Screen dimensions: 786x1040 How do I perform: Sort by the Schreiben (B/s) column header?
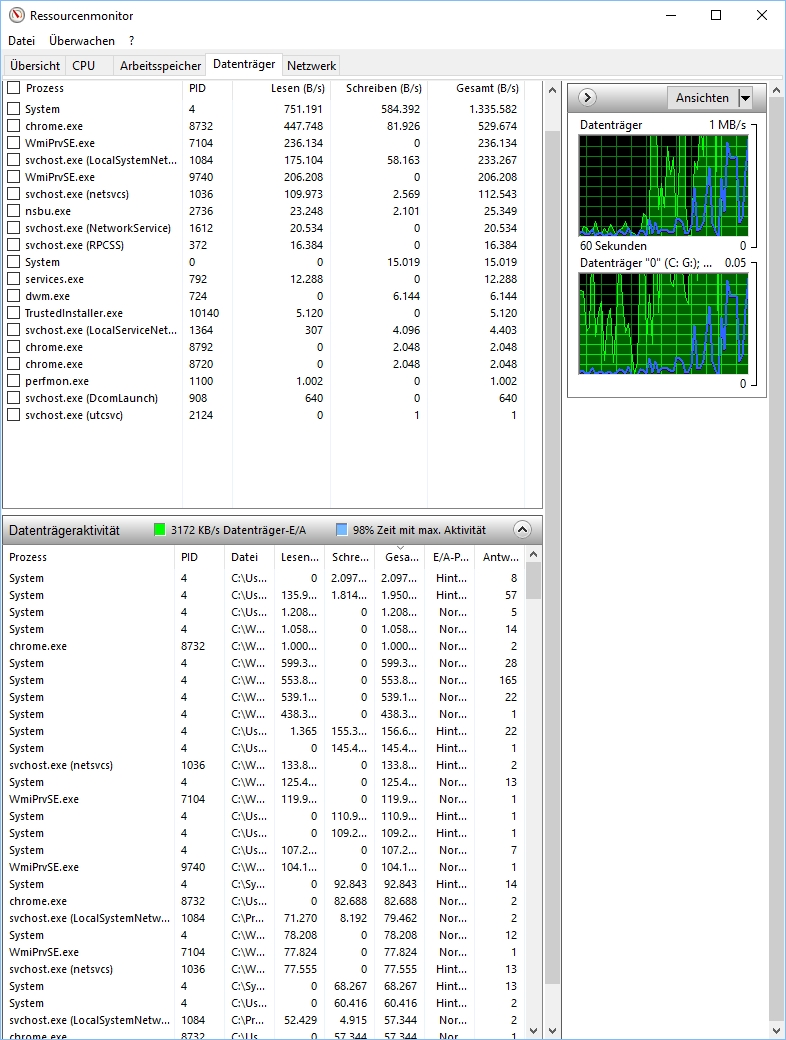click(379, 88)
